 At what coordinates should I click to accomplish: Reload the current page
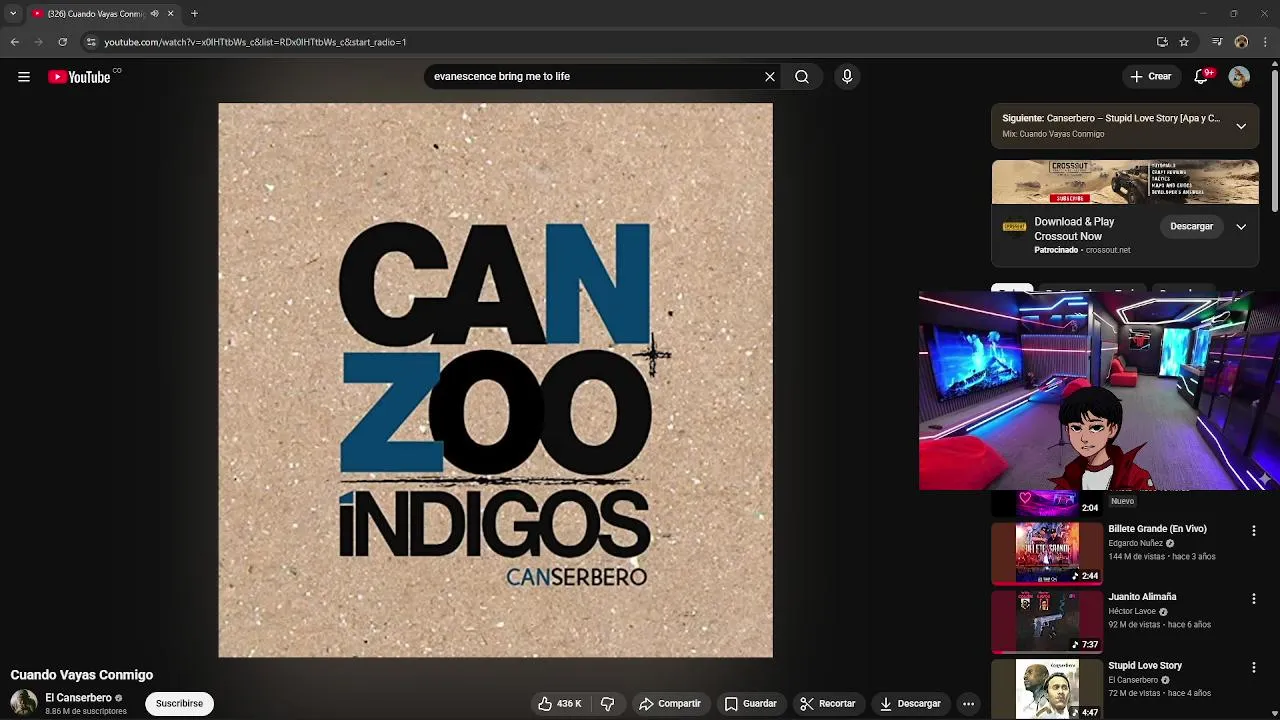(62, 42)
